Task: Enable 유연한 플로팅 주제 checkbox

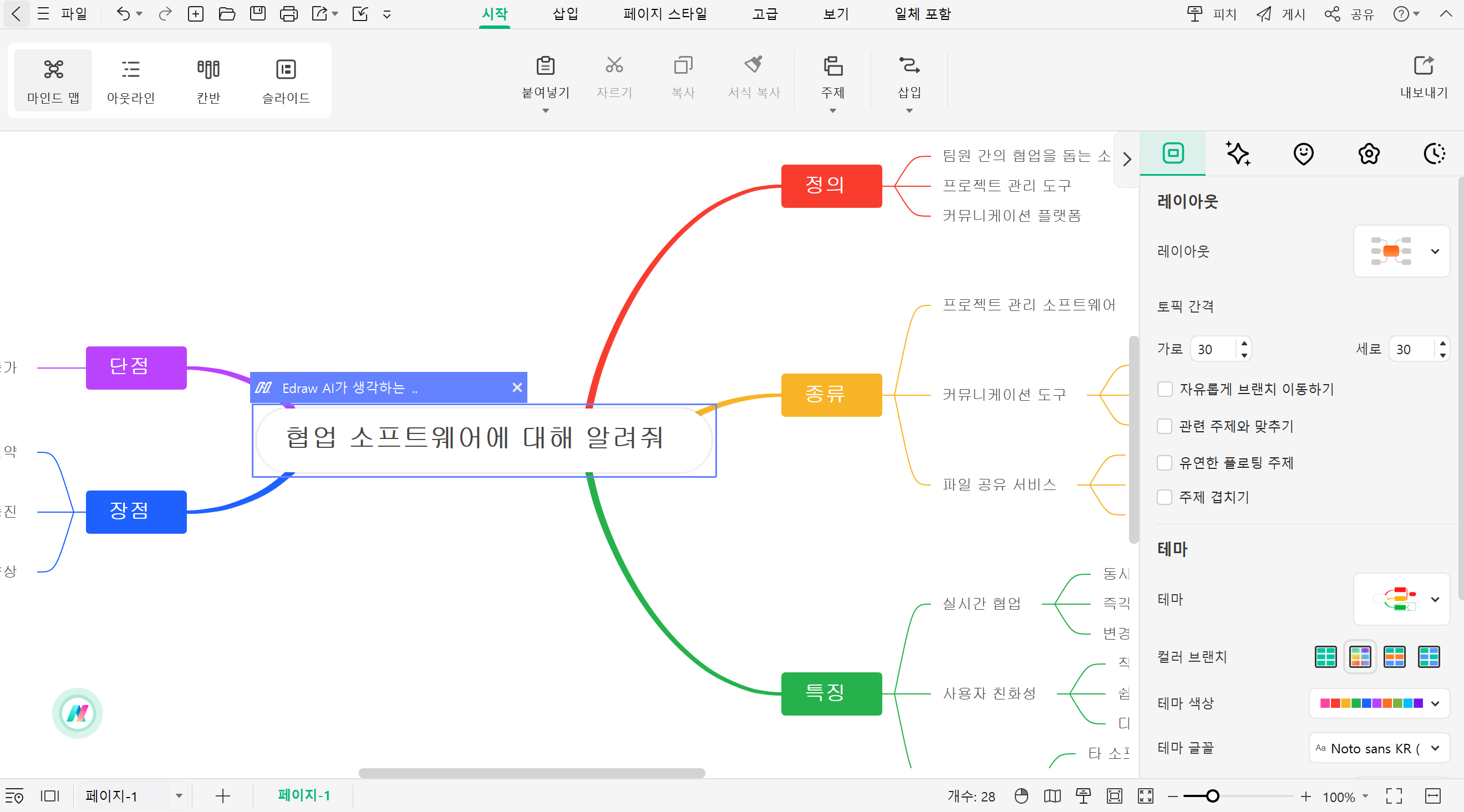Action: [1165, 463]
